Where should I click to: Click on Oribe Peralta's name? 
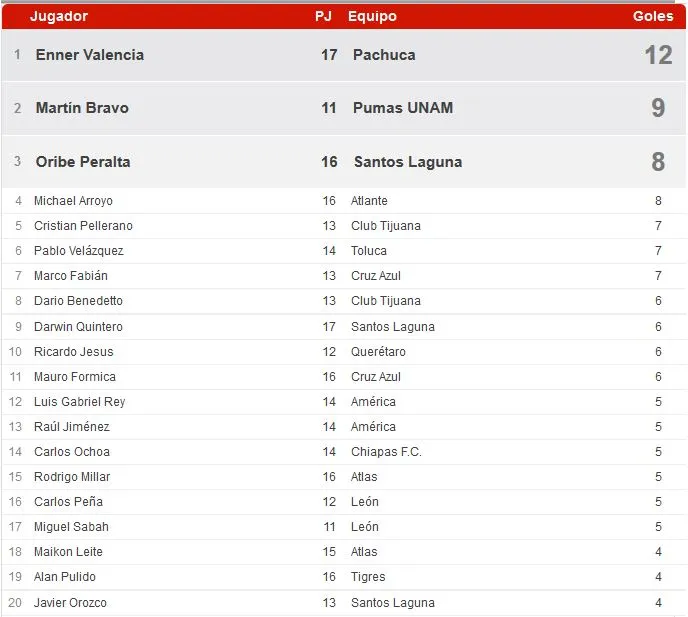[x=83, y=162]
